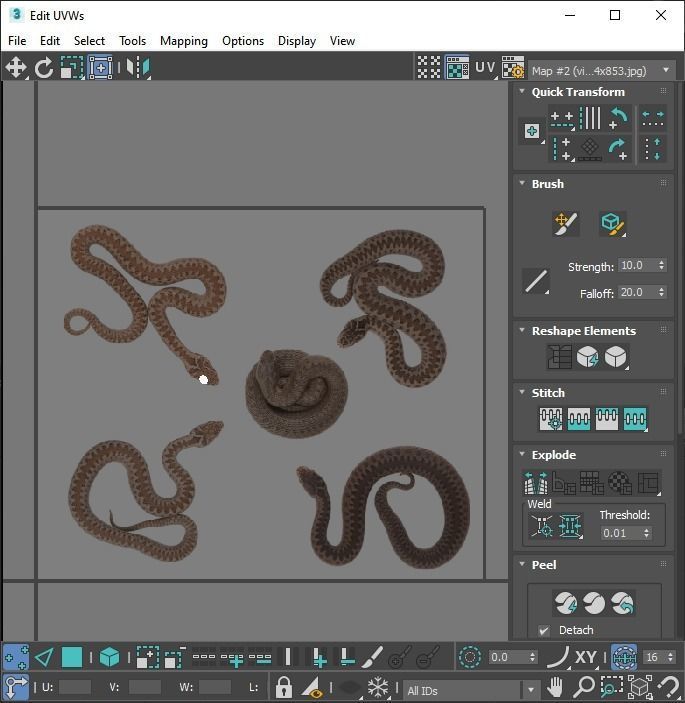Click the Mirror horizontal tool
685x703 pixels.
[138, 68]
